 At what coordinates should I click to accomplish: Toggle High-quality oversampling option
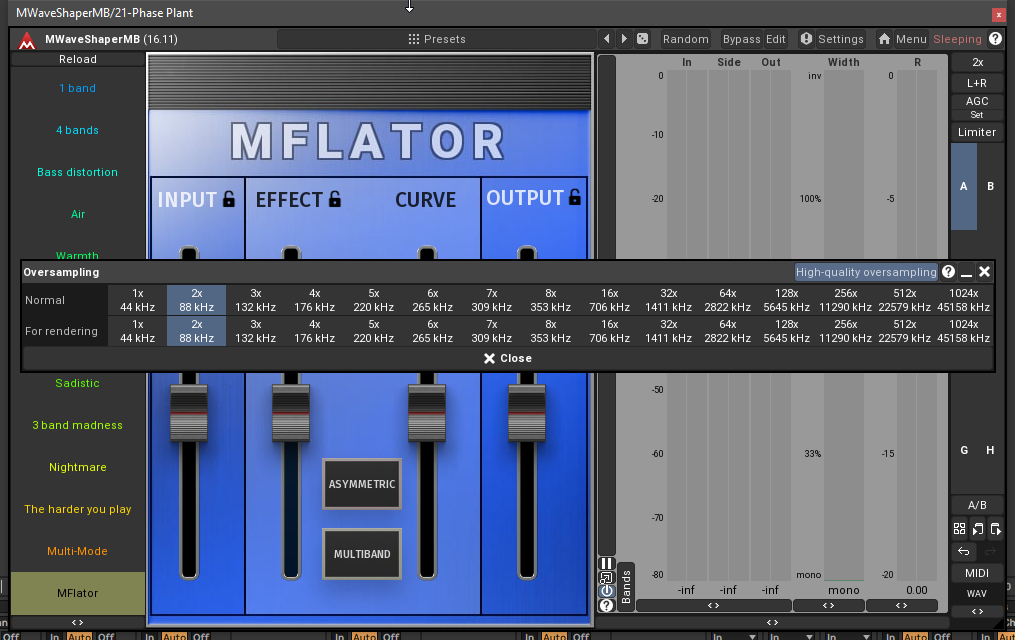[x=866, y=272]
